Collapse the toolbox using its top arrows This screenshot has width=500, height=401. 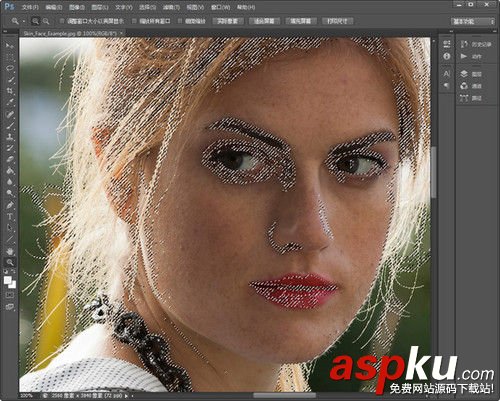coord(5,31)
